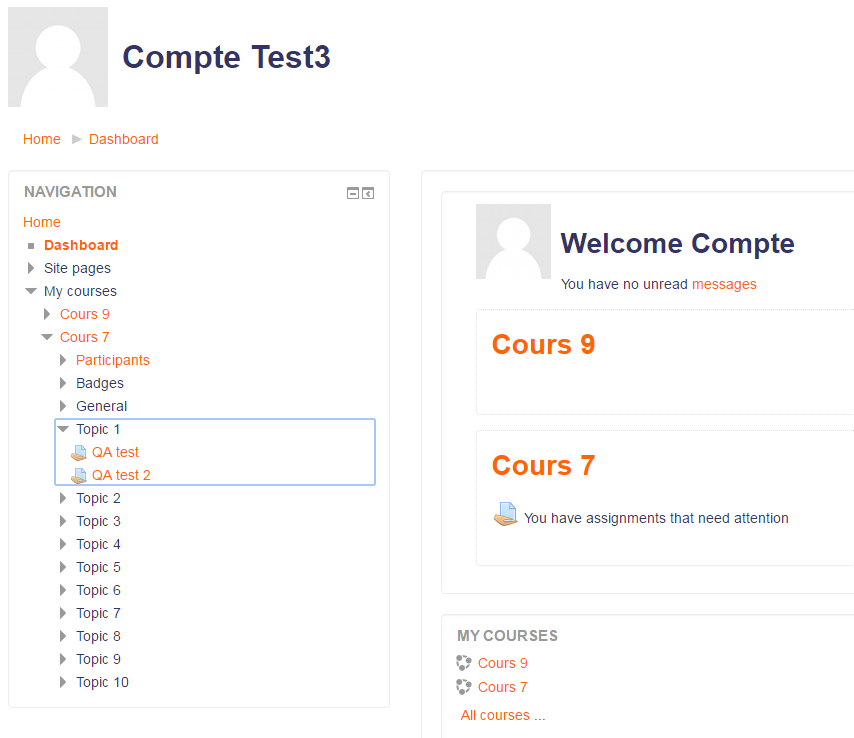Open Cours 9 heading in course overview
Viewport: 854px width, 738px height.
click(543, 344)
